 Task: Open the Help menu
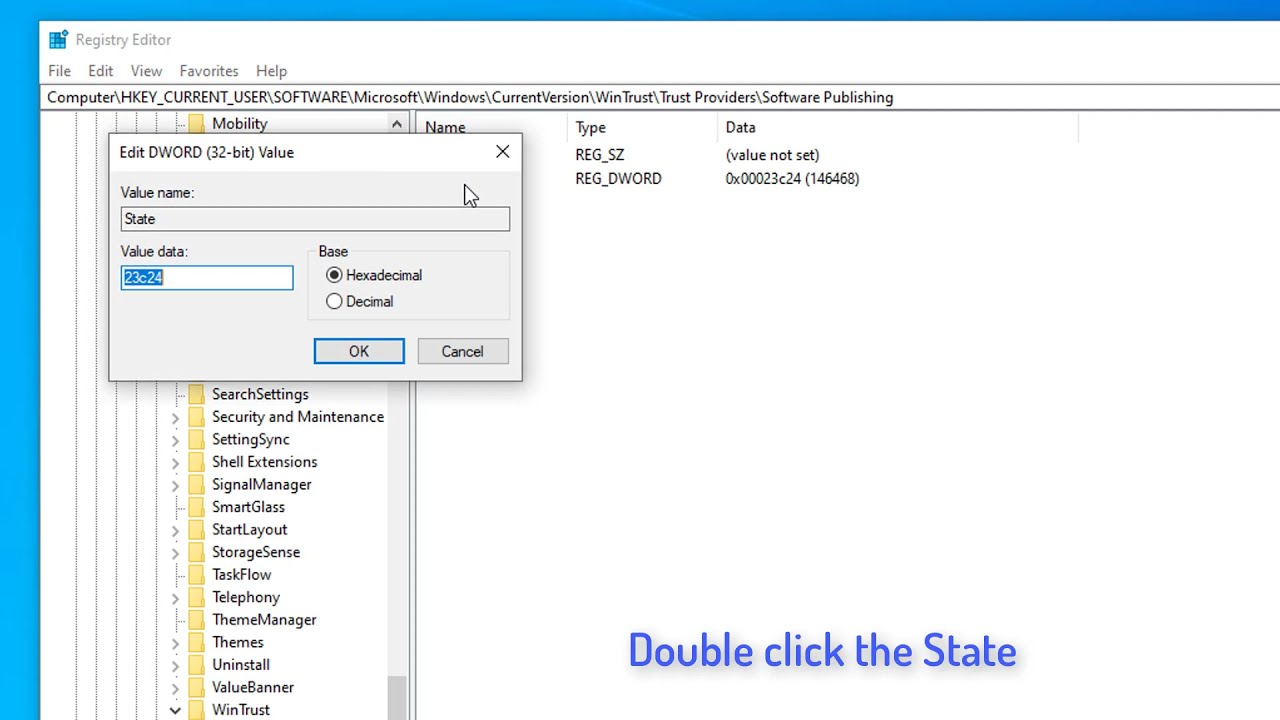[271, 71]
